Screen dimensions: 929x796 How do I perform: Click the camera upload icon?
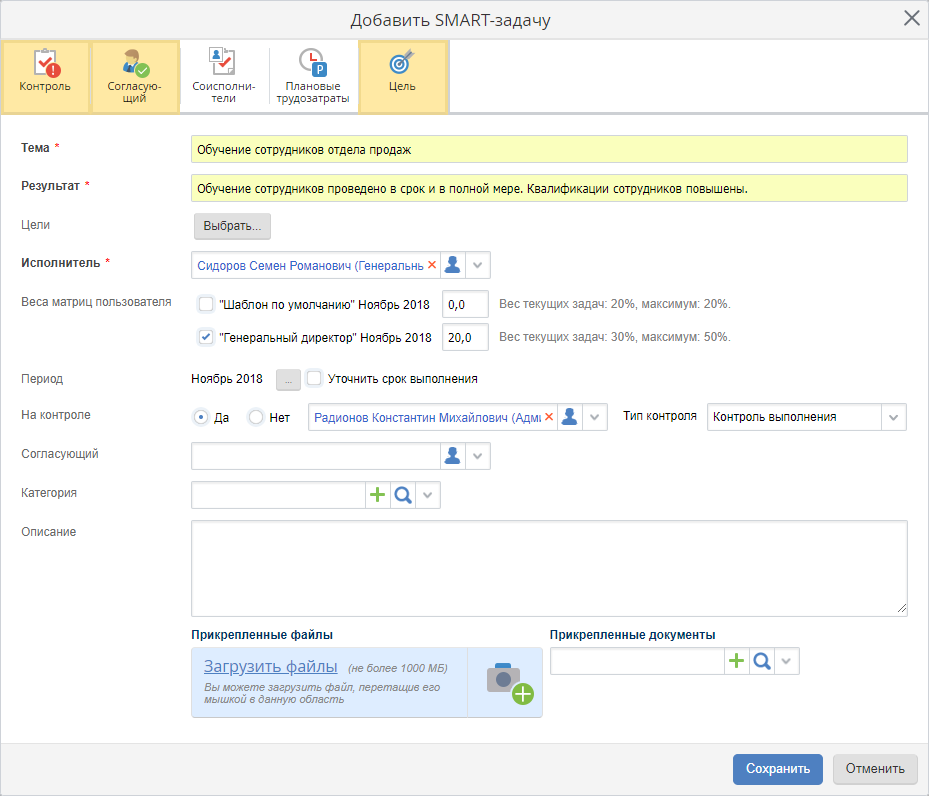coord(507,682)
